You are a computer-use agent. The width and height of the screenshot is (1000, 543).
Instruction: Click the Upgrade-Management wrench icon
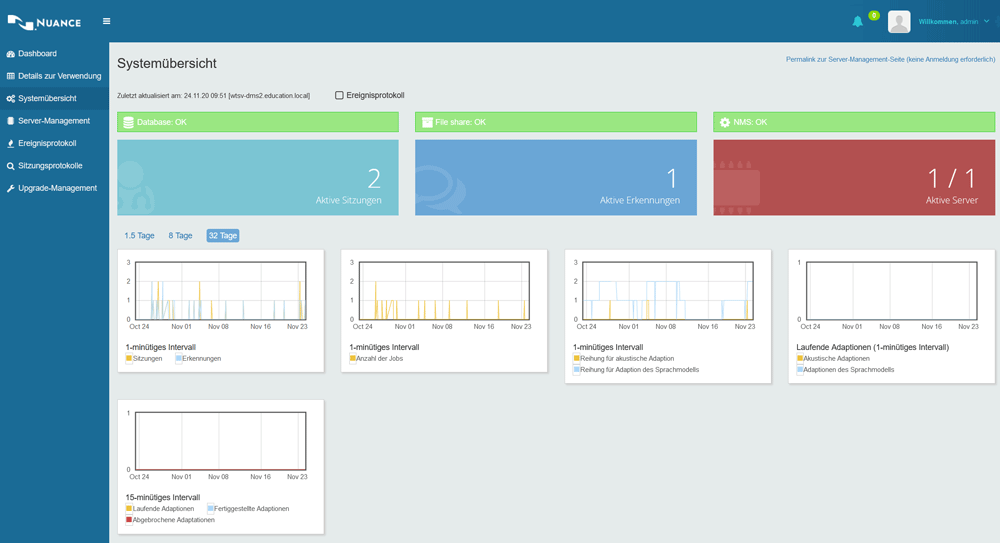(11, 189)
